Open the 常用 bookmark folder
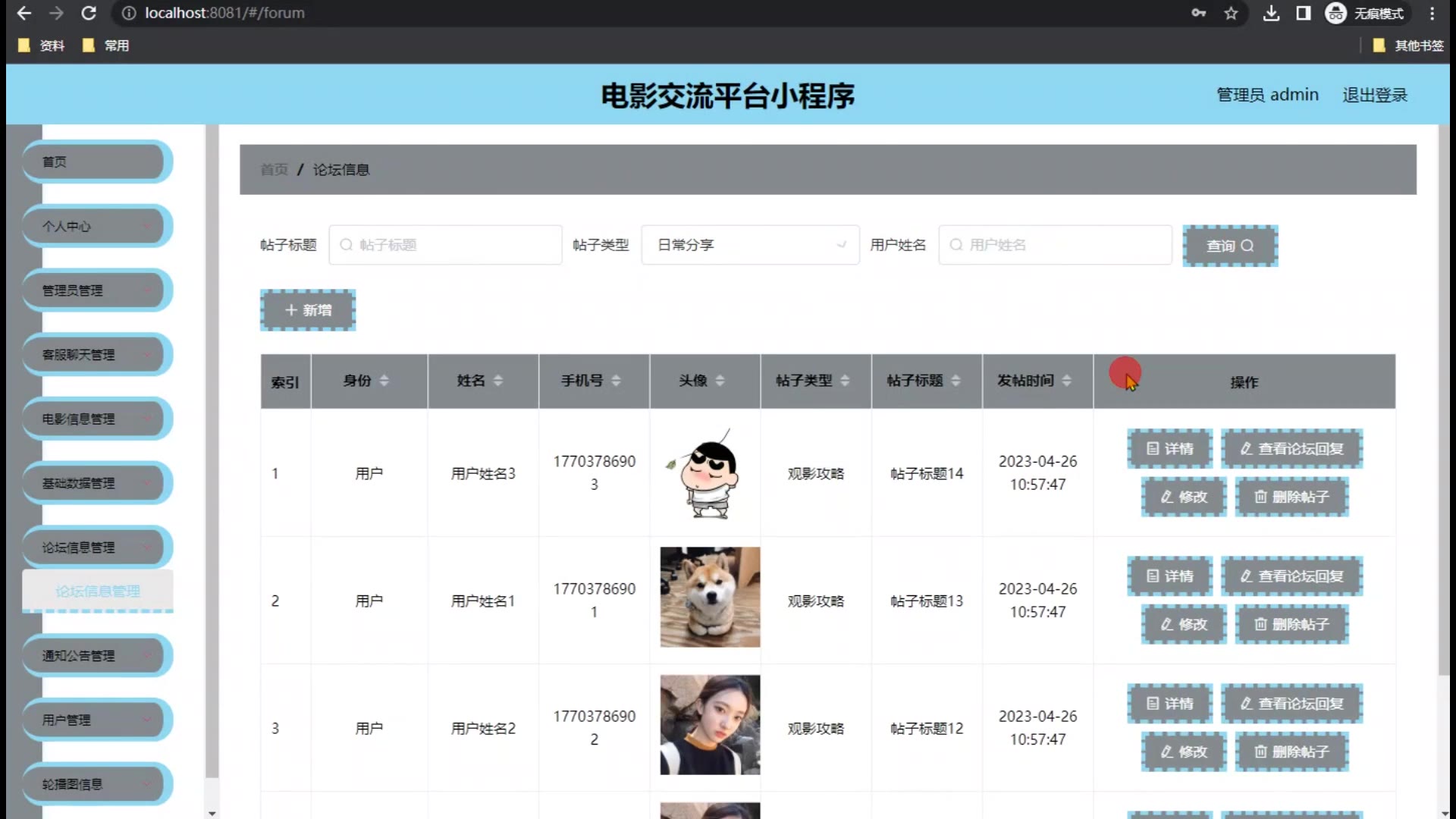The width and height of the screenshot is (1456, 819). tap(105, 45)
